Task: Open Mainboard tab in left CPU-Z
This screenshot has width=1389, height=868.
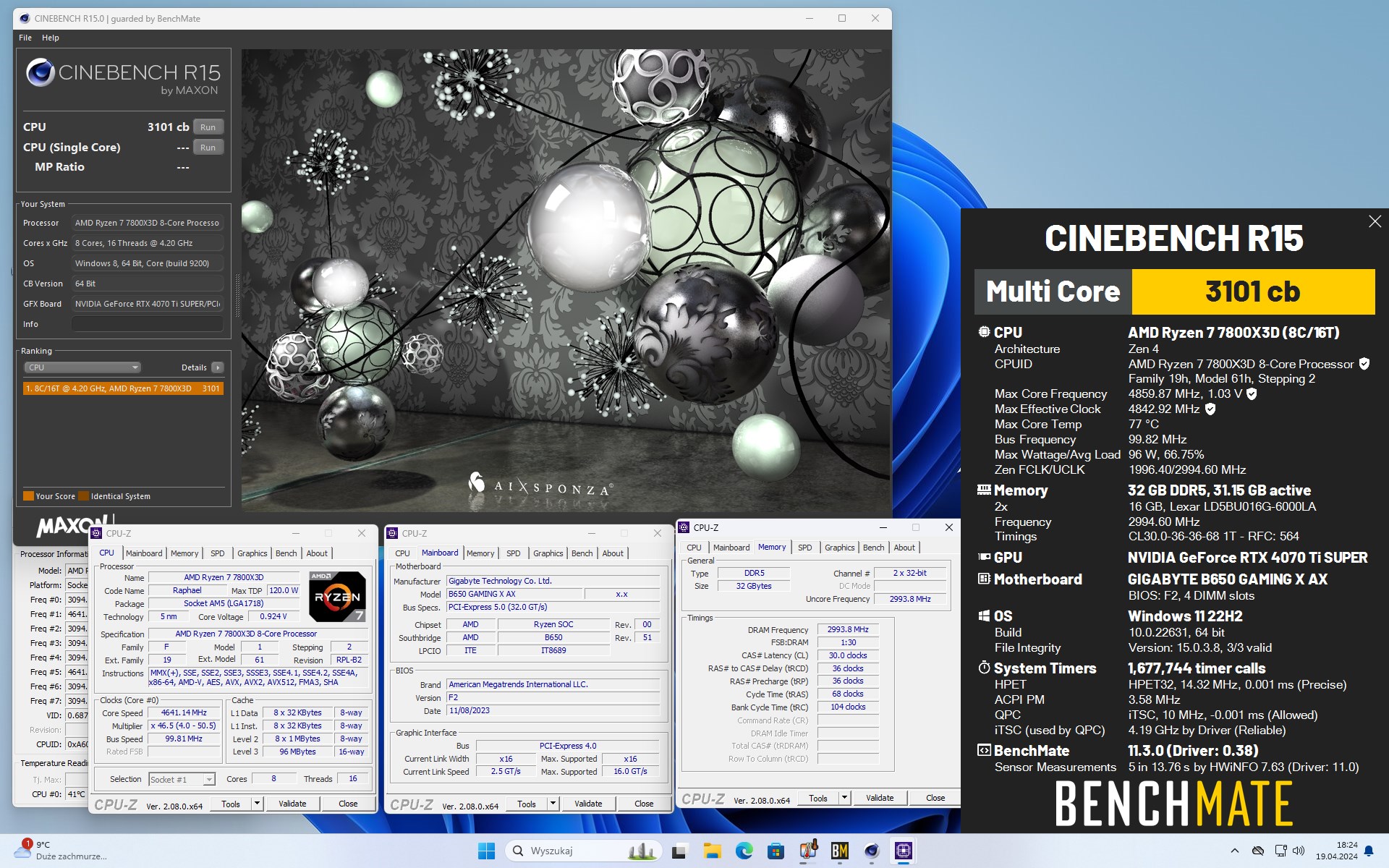Action: click(x=144, y=553)
